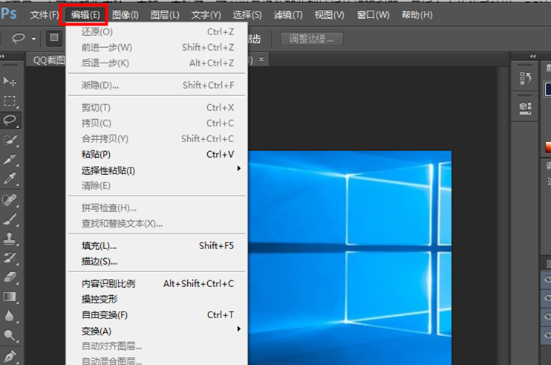Select the Rectangular Marquee tool
Viewport: 551px width, 365px height.
click(x=9, y=101)
